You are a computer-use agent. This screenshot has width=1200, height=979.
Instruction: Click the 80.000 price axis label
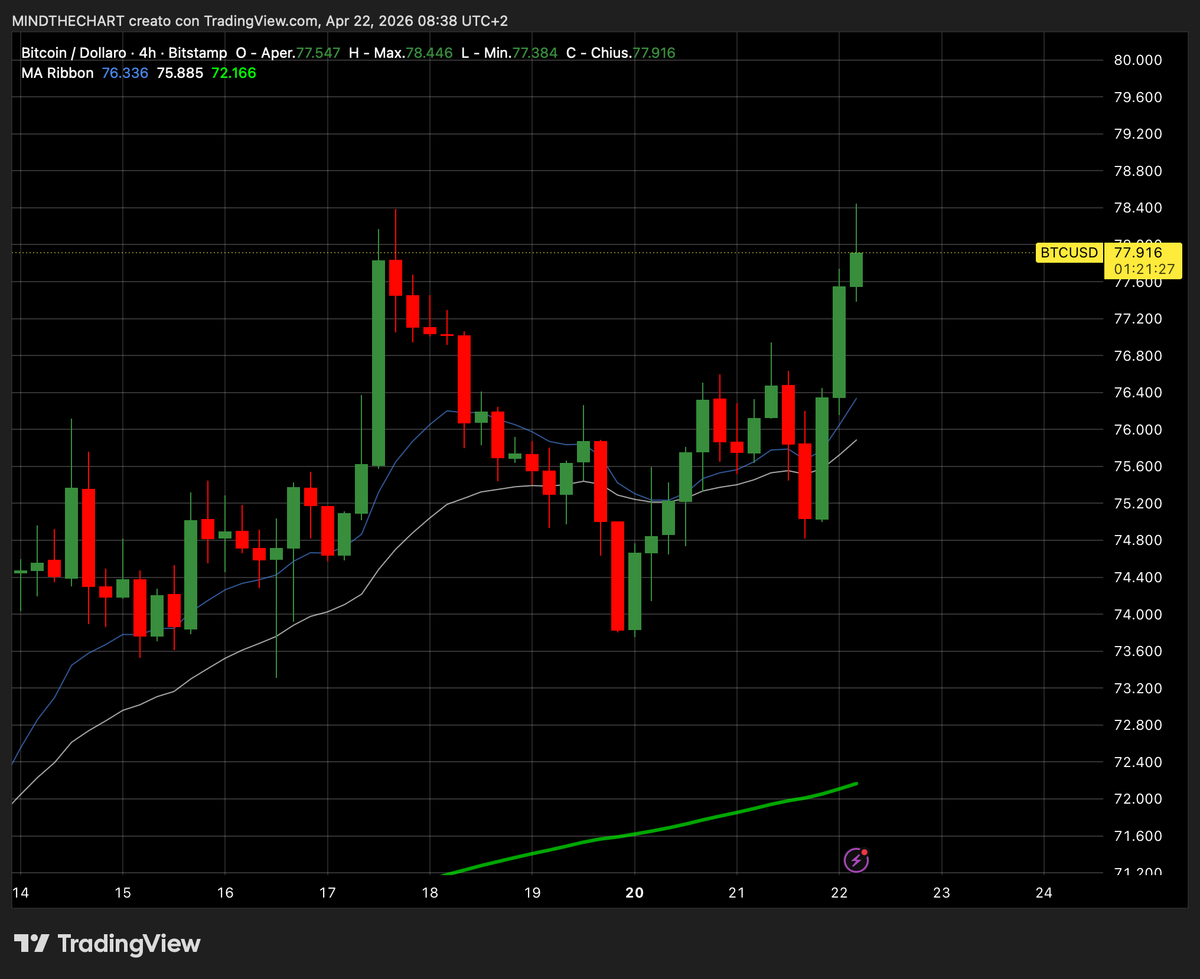[1137, 60]
